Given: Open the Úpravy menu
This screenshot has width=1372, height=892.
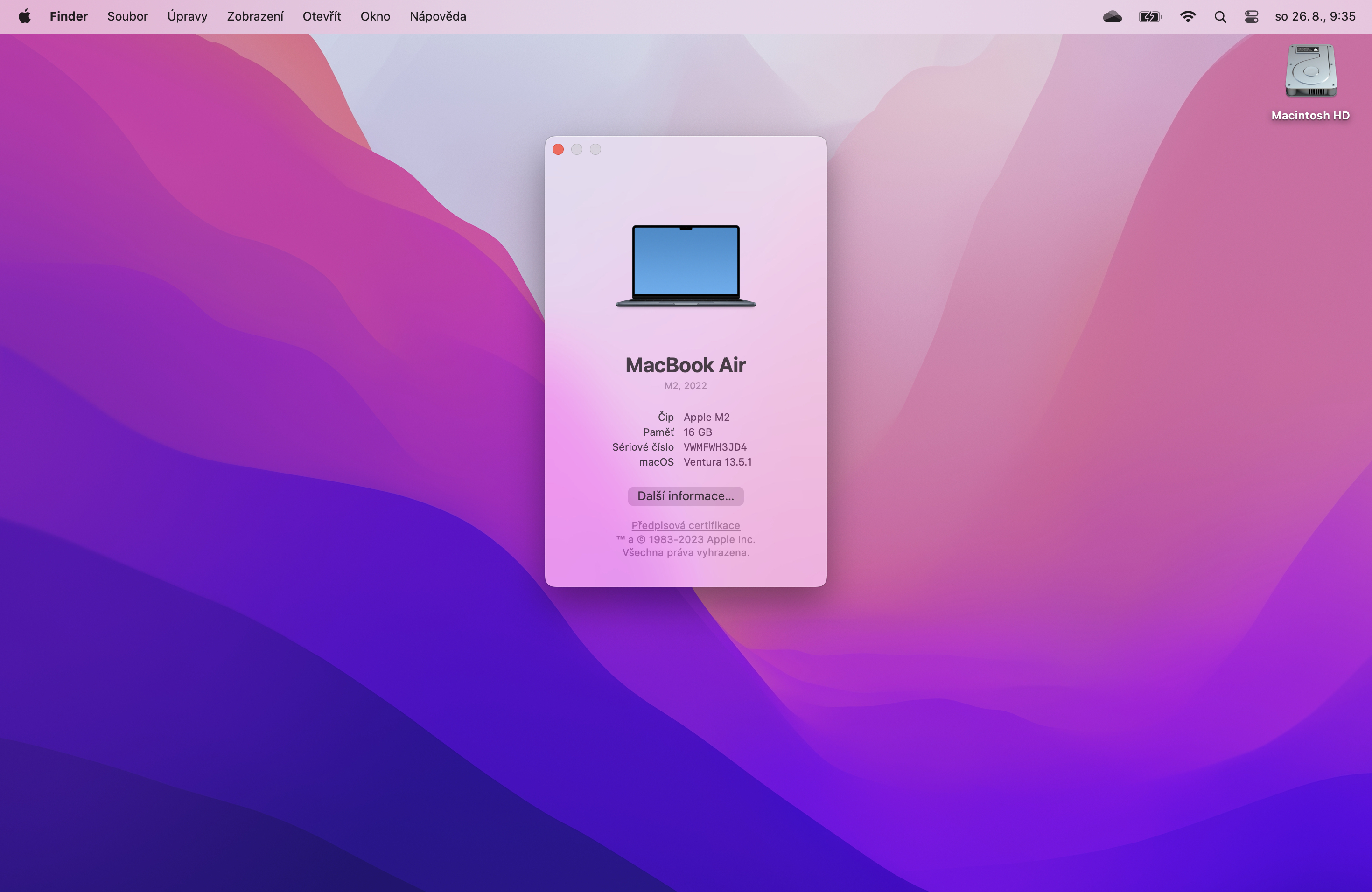Looking at the screenshot, I should (x=187, y=16).
